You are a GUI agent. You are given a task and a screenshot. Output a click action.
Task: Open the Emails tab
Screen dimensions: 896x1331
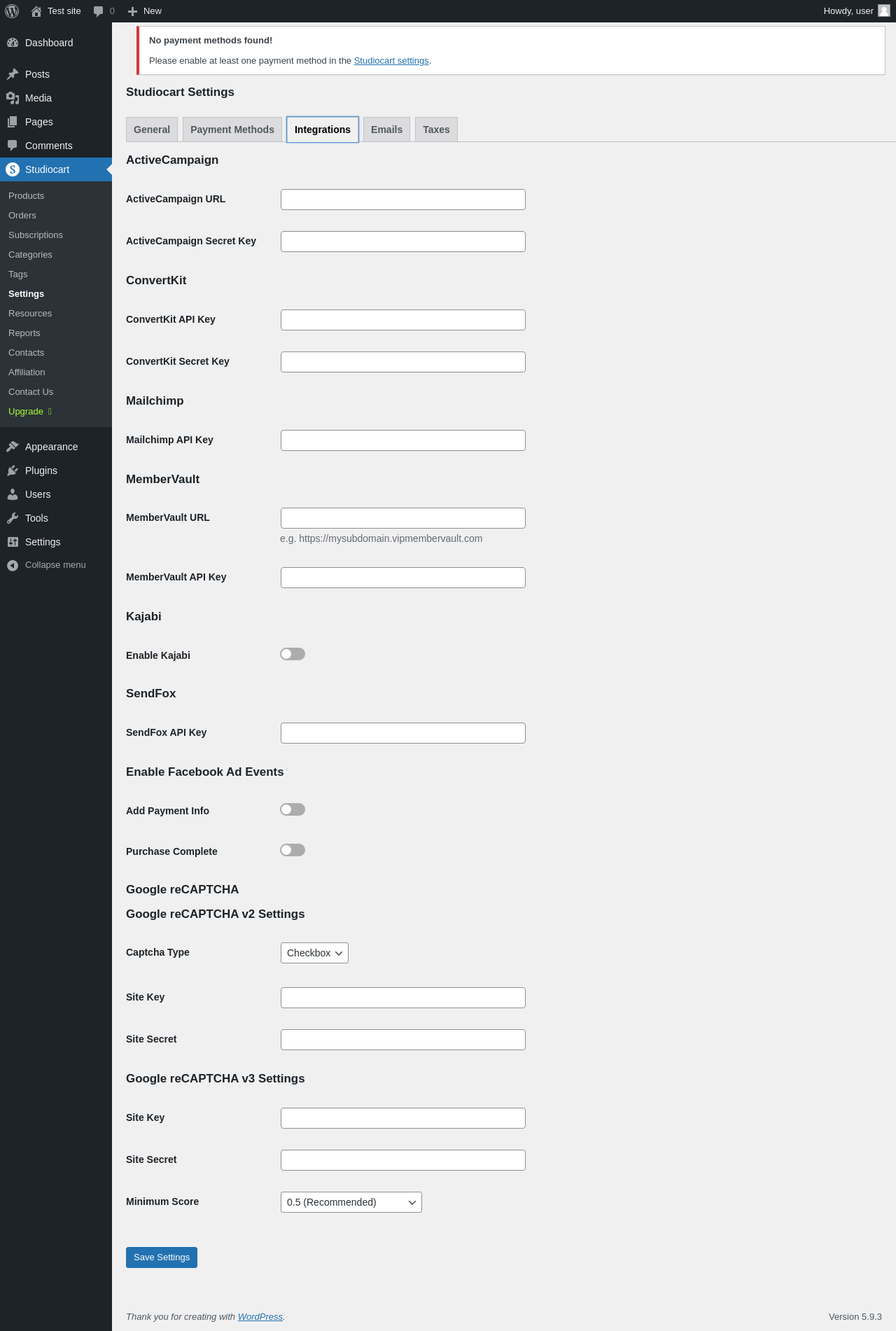pos(386,130)
